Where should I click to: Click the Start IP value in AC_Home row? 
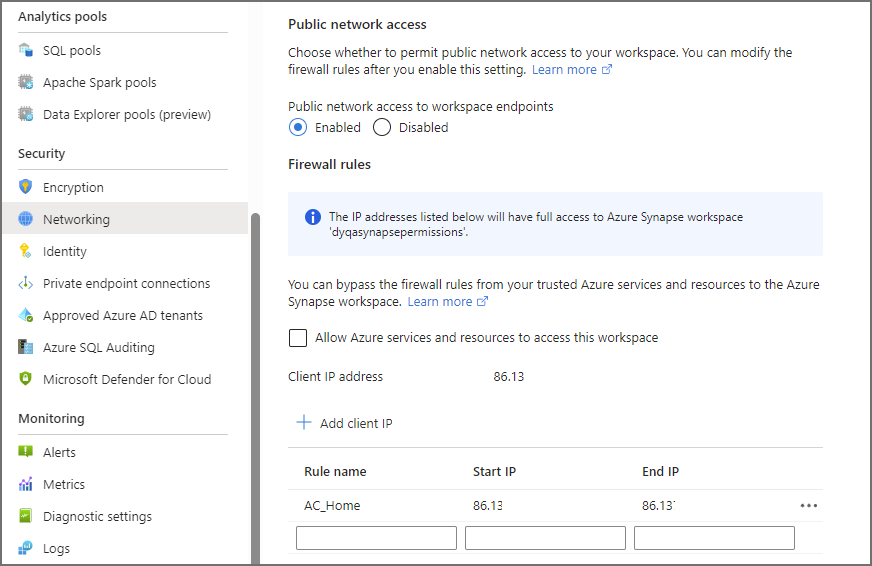[x=488, y=505]
